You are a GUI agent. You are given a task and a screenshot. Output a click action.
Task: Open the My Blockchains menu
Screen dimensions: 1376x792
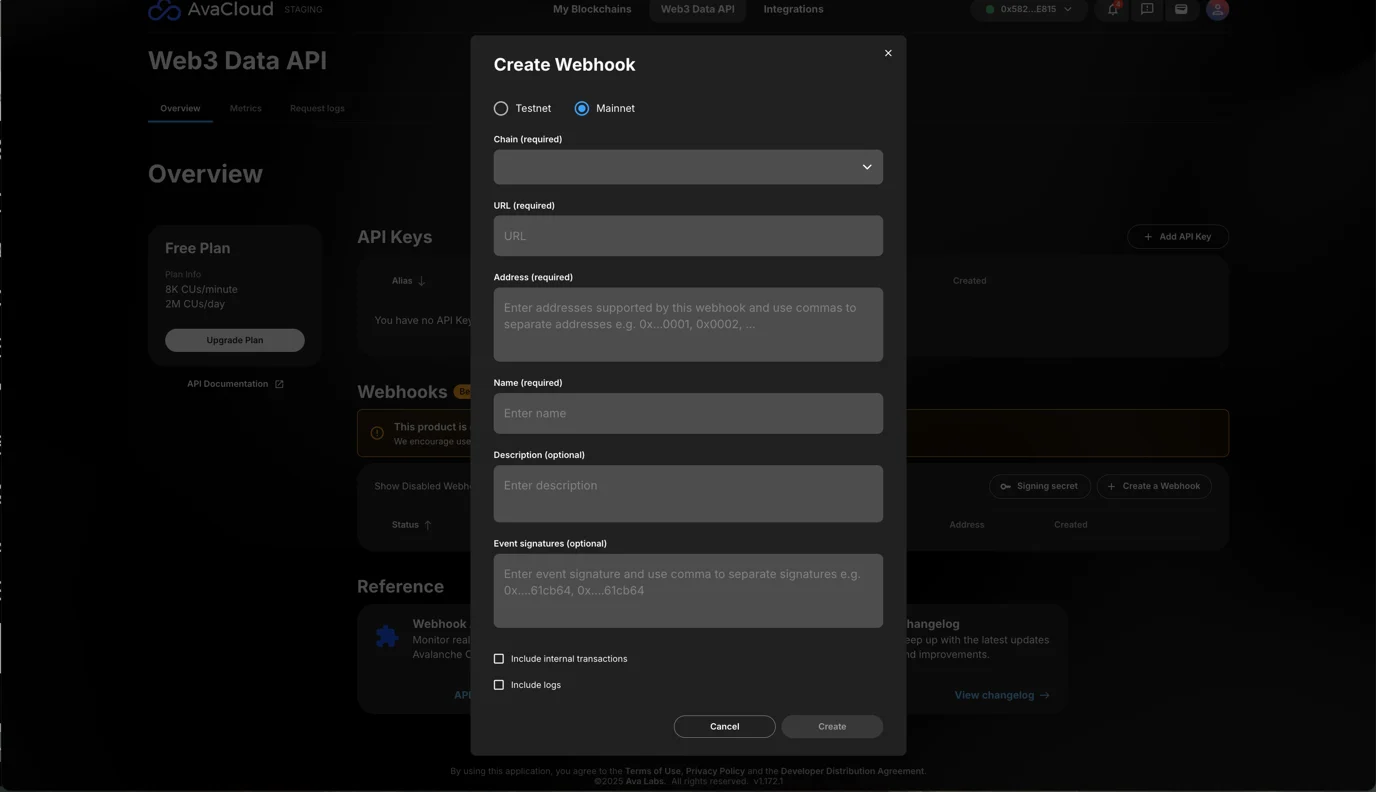click(592, 10)
